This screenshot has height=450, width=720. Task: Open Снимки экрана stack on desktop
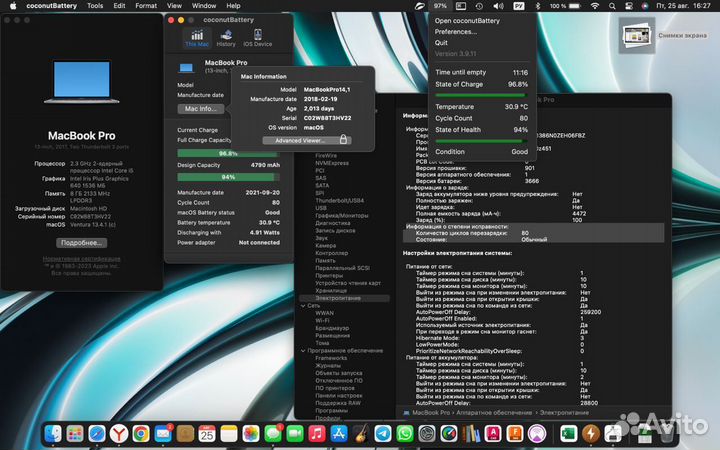636,35
